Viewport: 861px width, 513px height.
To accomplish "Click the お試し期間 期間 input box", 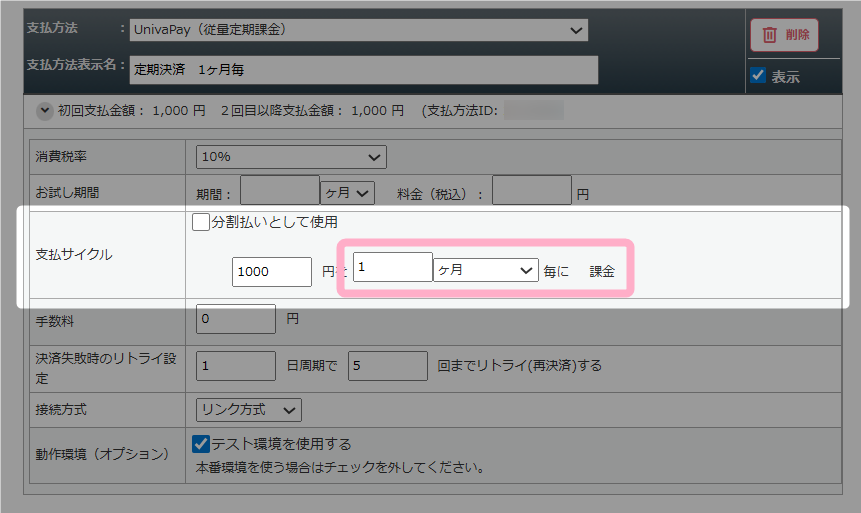I will coord(279,193).
